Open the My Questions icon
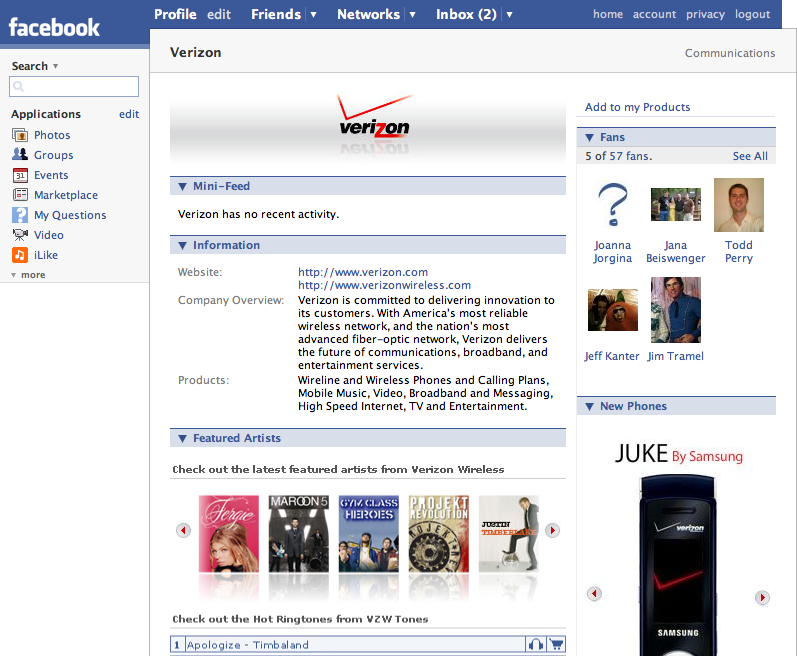This screenshot has width=797, height=656. [20, 215]
